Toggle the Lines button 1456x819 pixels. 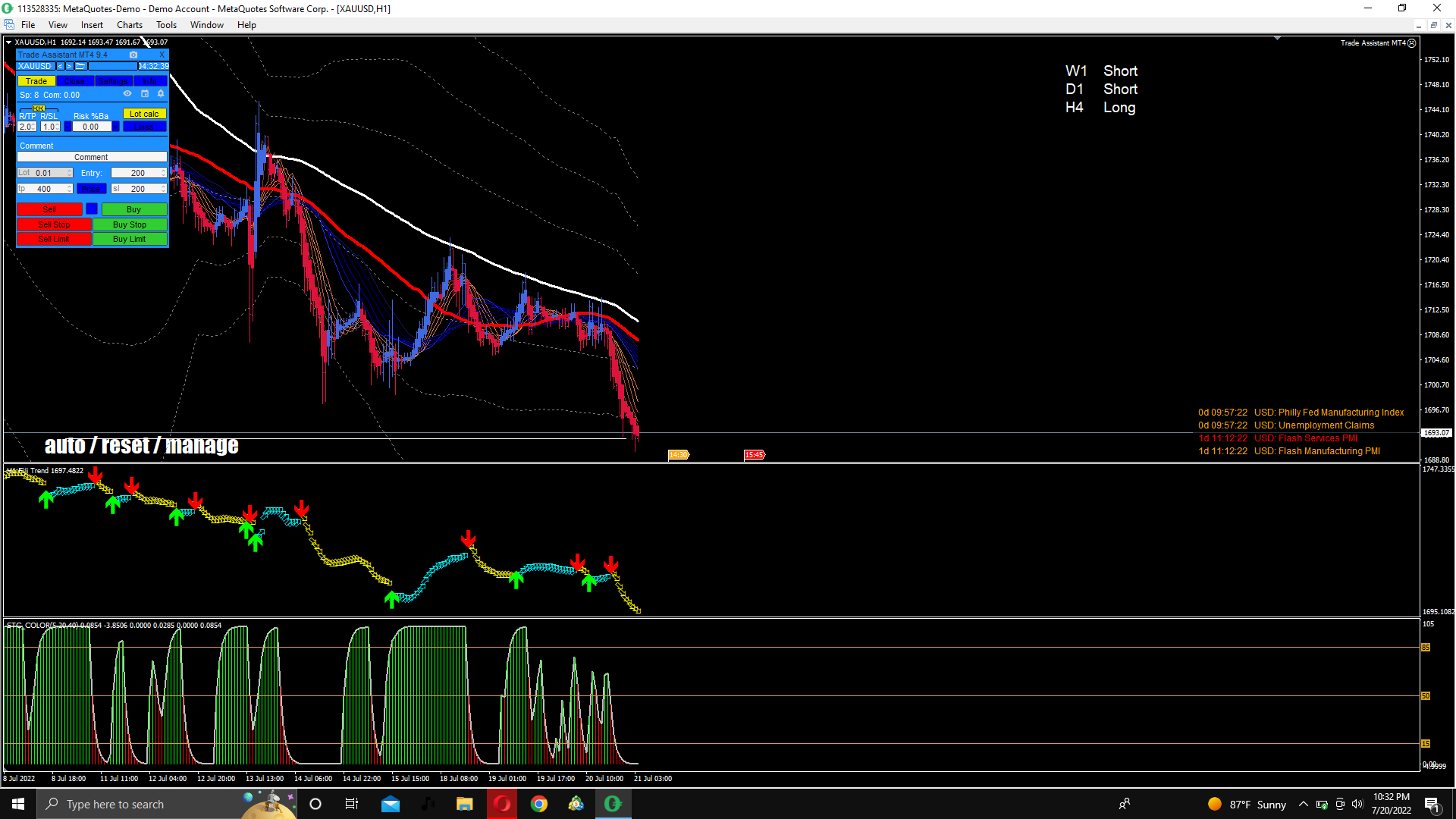pos(144,127)
